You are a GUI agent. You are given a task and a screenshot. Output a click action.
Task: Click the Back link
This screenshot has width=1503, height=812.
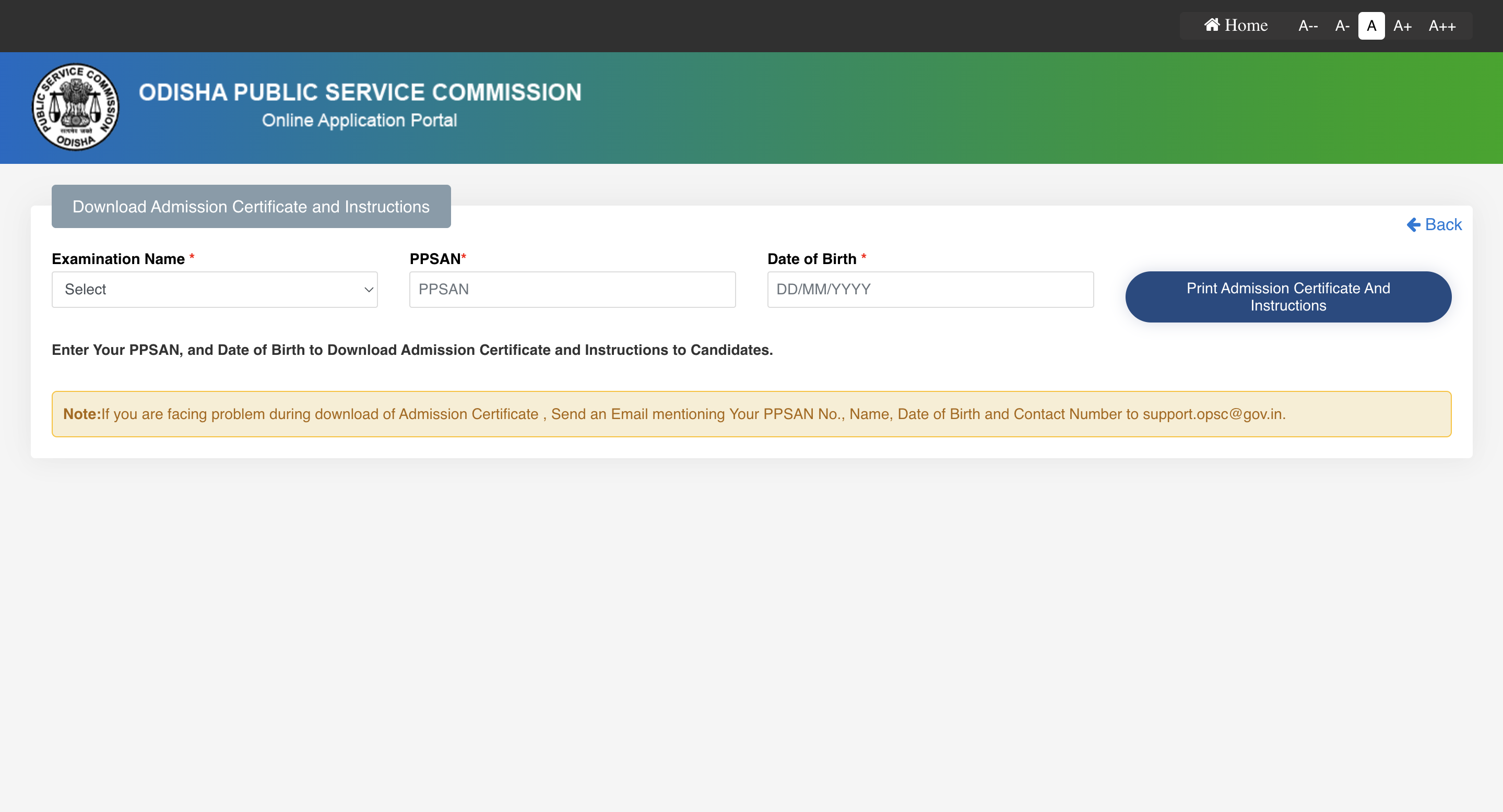tap(1443, 224)
